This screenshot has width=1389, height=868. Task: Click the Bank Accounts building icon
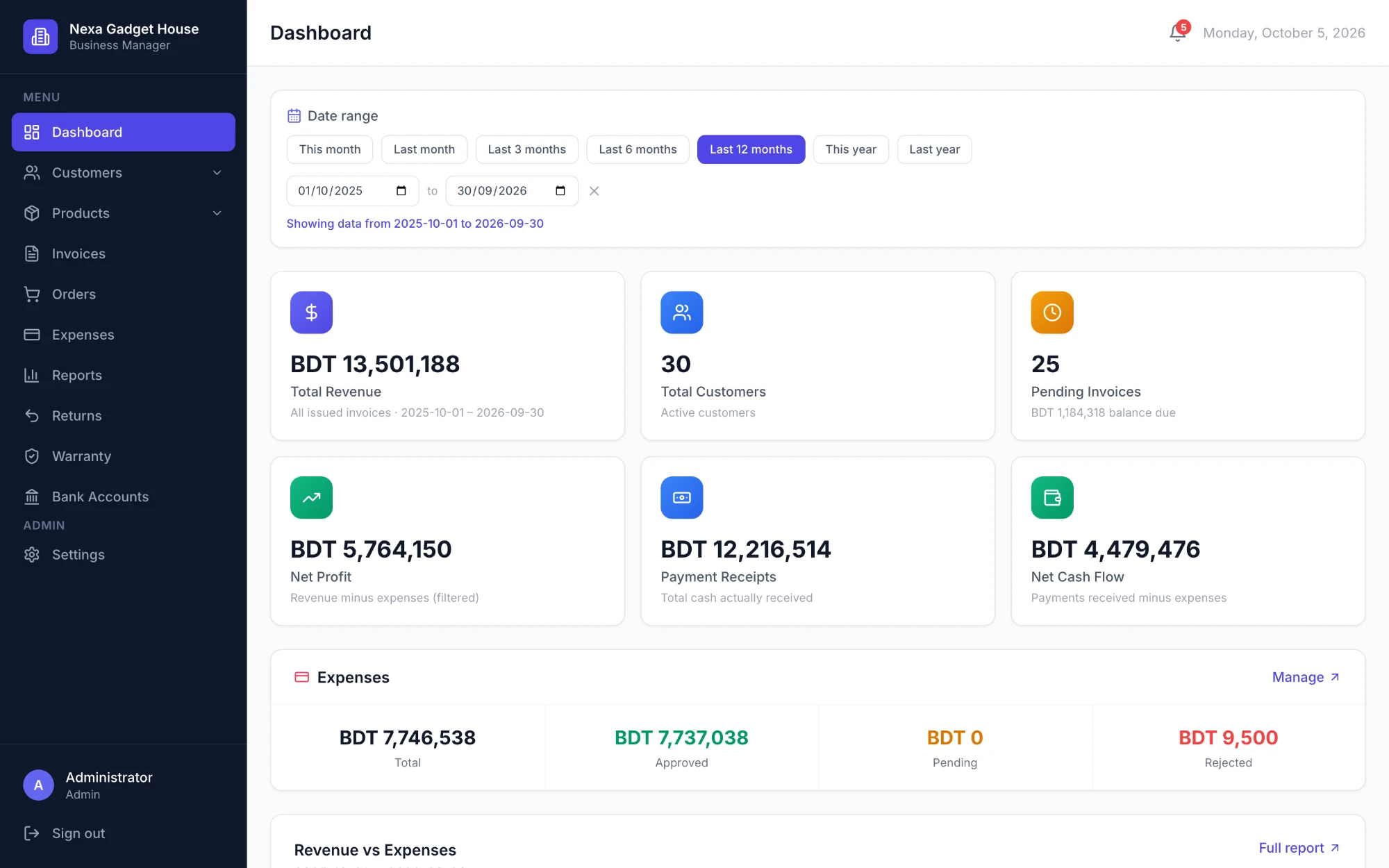coord(32,496)
